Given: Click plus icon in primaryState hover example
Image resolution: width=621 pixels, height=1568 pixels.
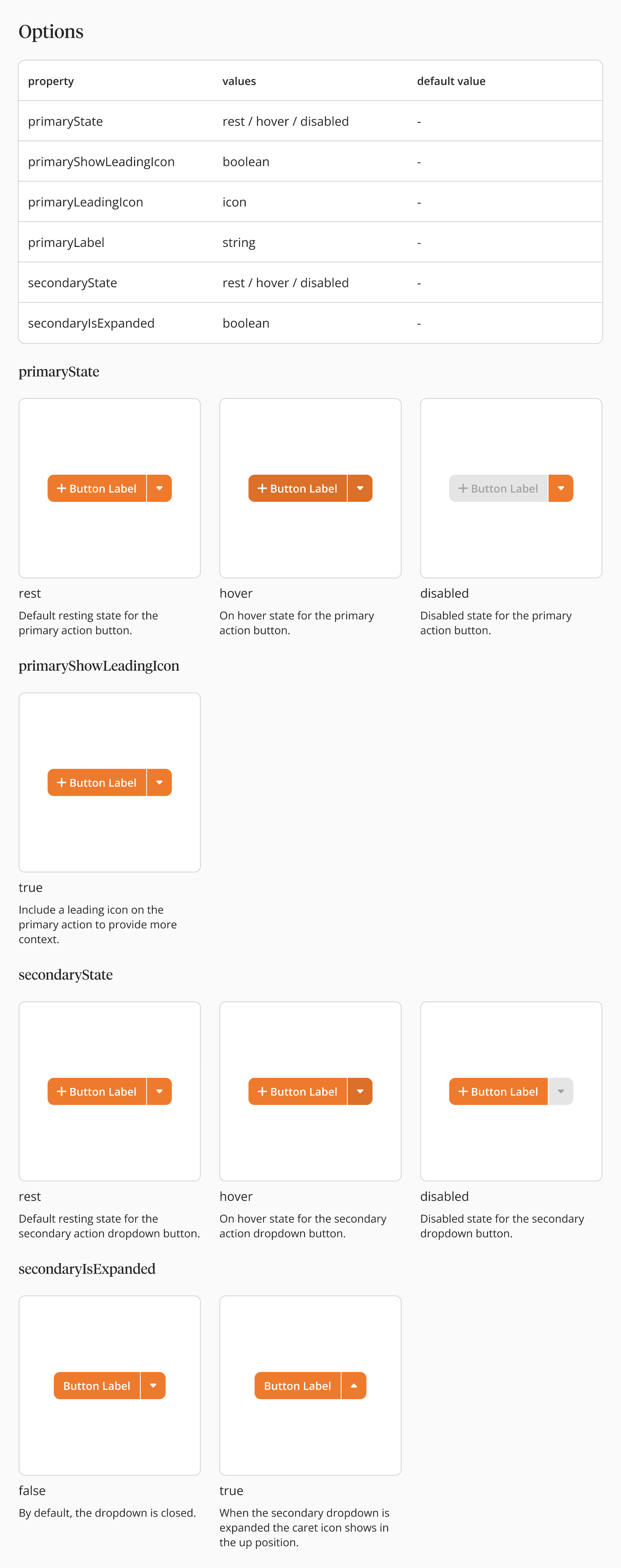Looking at the screenshot, I should click(x=262, y=488).
